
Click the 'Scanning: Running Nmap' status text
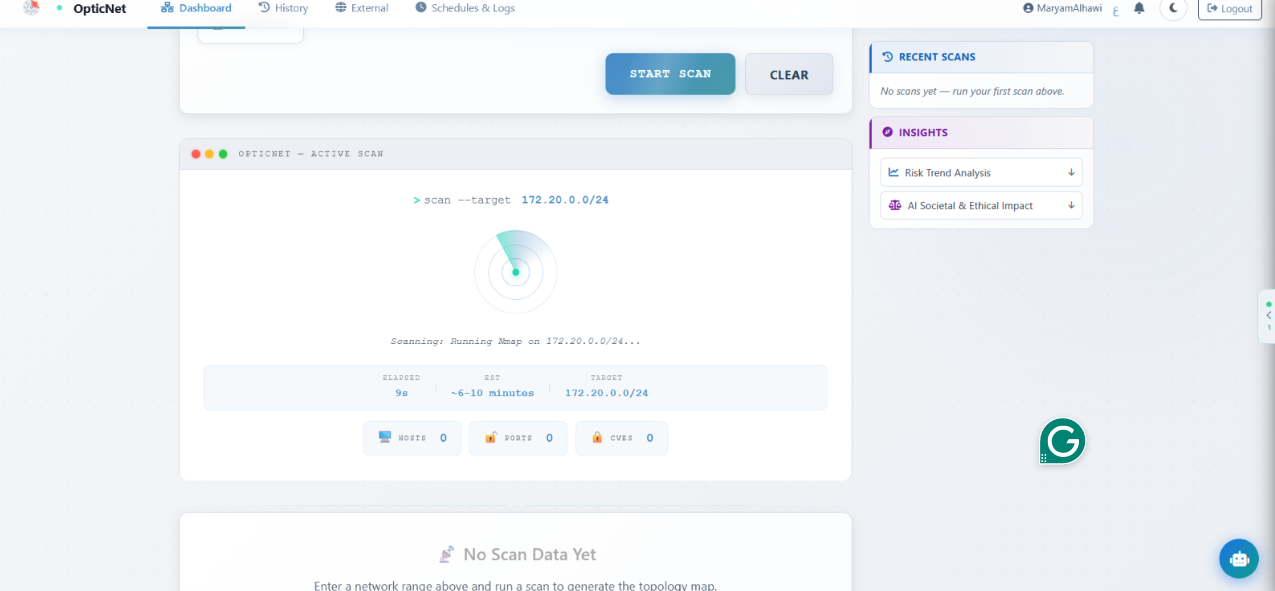click(x=515, y=341)
